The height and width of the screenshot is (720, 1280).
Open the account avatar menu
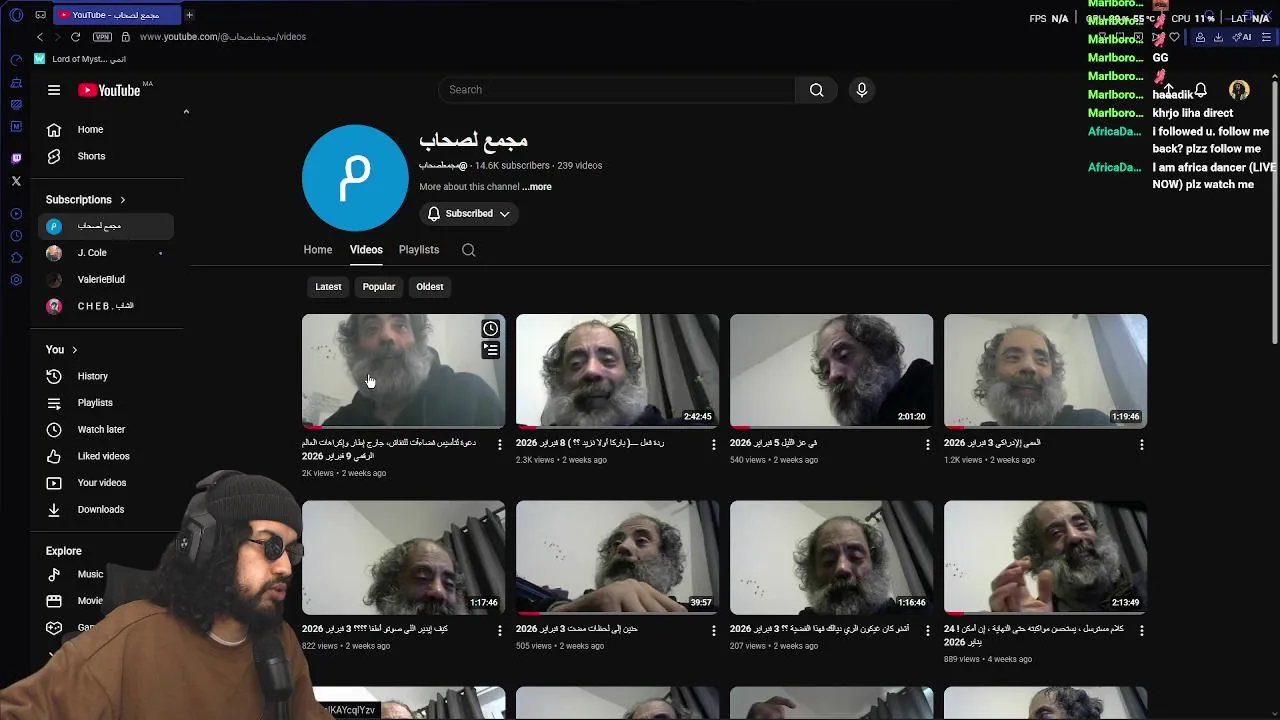(x=1239, y=90)
